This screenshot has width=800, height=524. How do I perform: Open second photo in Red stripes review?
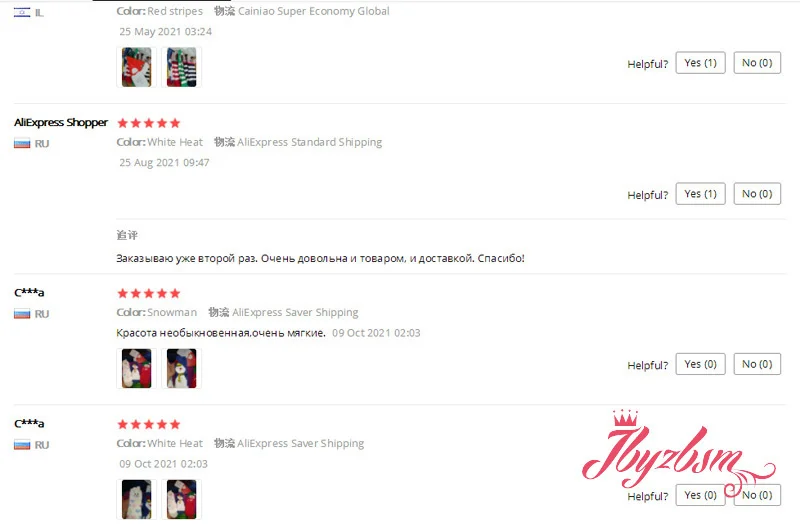pyautogui.click(x=182, y=67)
